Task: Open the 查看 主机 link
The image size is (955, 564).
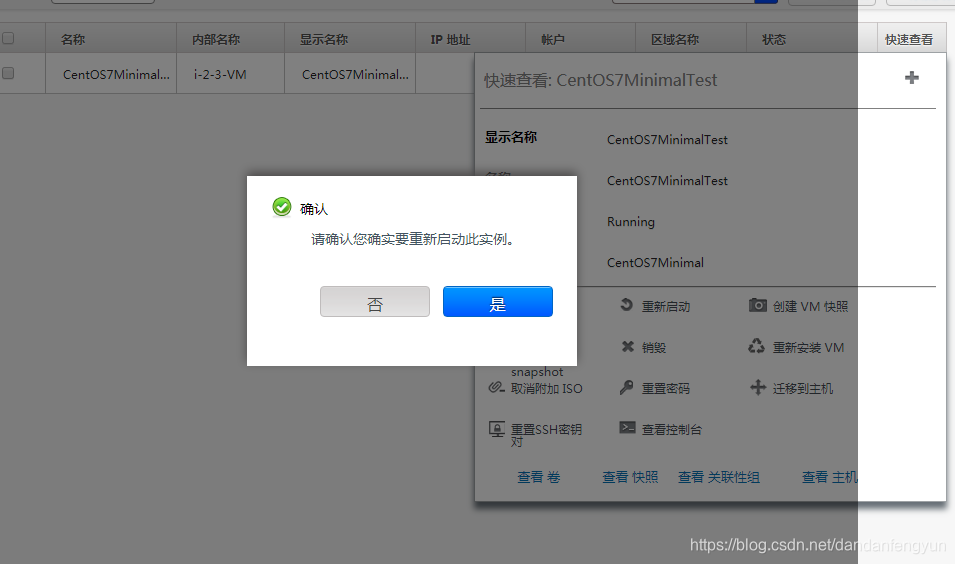Action: [830, 477]
